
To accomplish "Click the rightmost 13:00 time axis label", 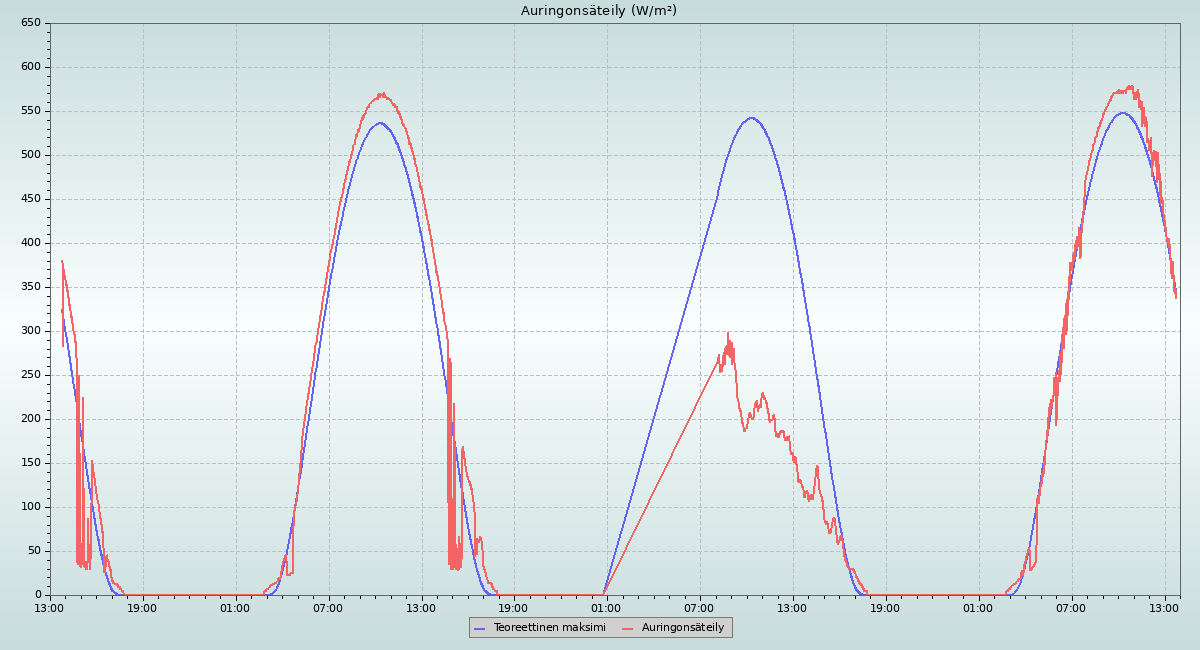I will pyautogui.click(x=1165, y=608).
